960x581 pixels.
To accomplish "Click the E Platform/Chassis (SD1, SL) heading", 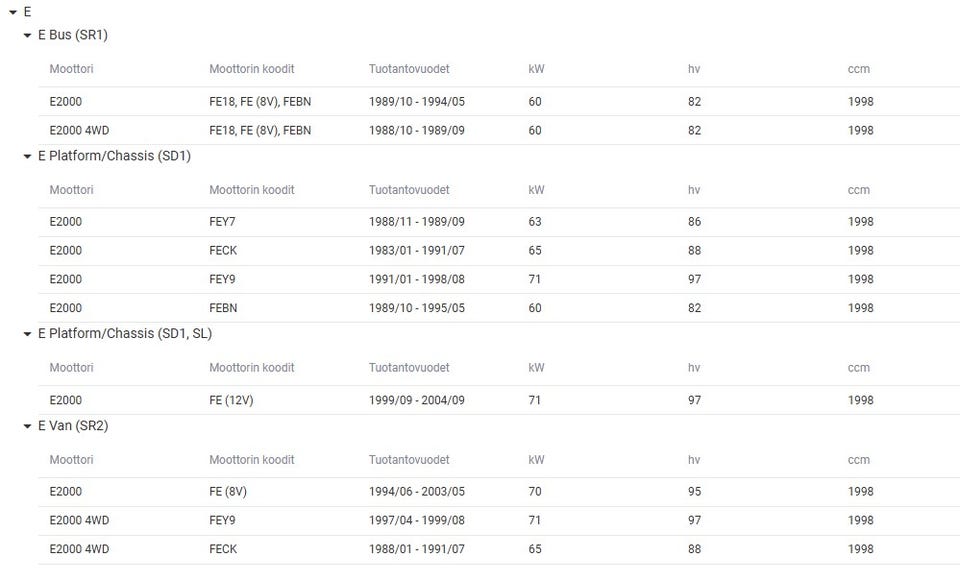I will click(x=124, y=333).
